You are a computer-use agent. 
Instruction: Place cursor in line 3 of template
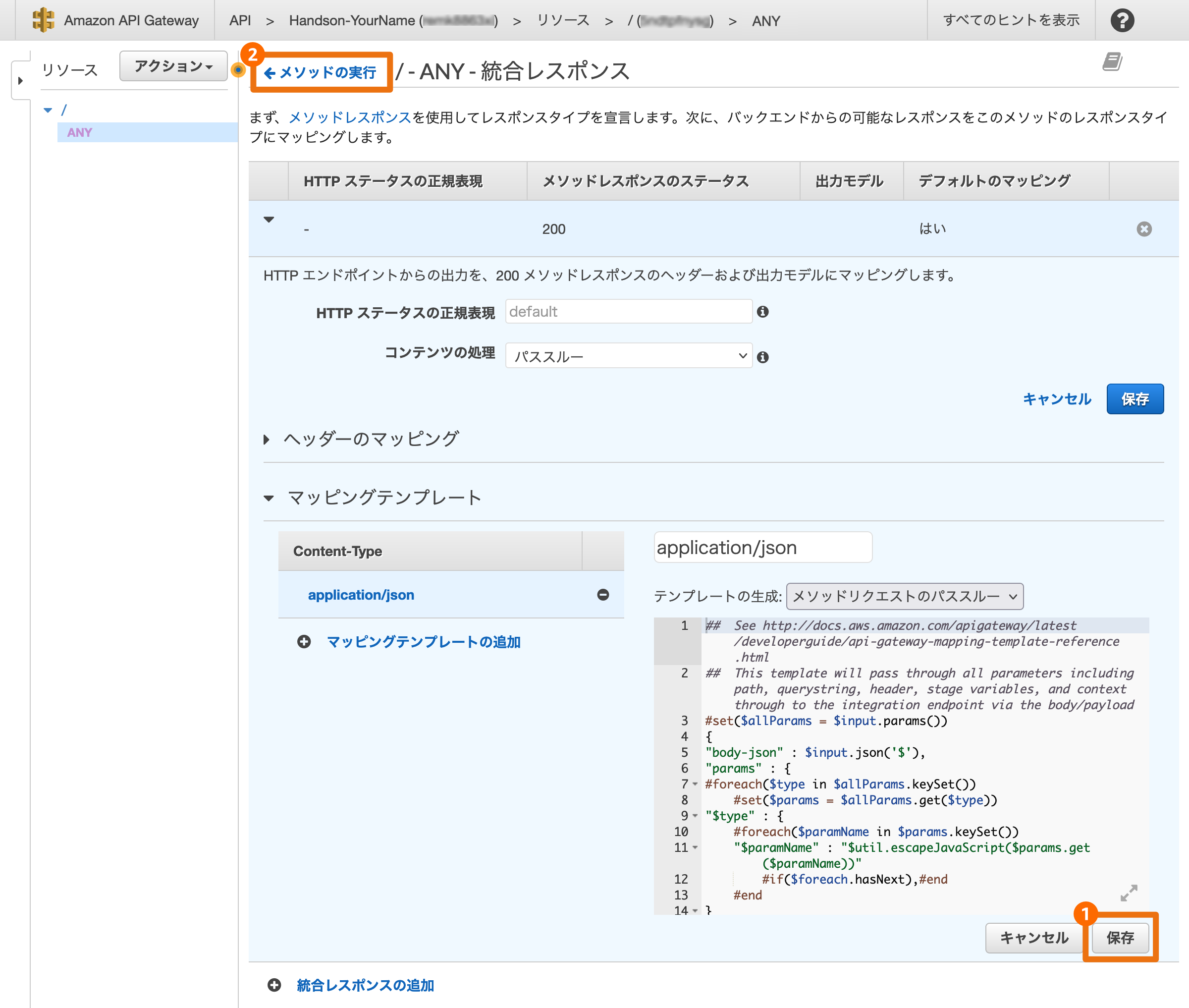tap(826, 721)
